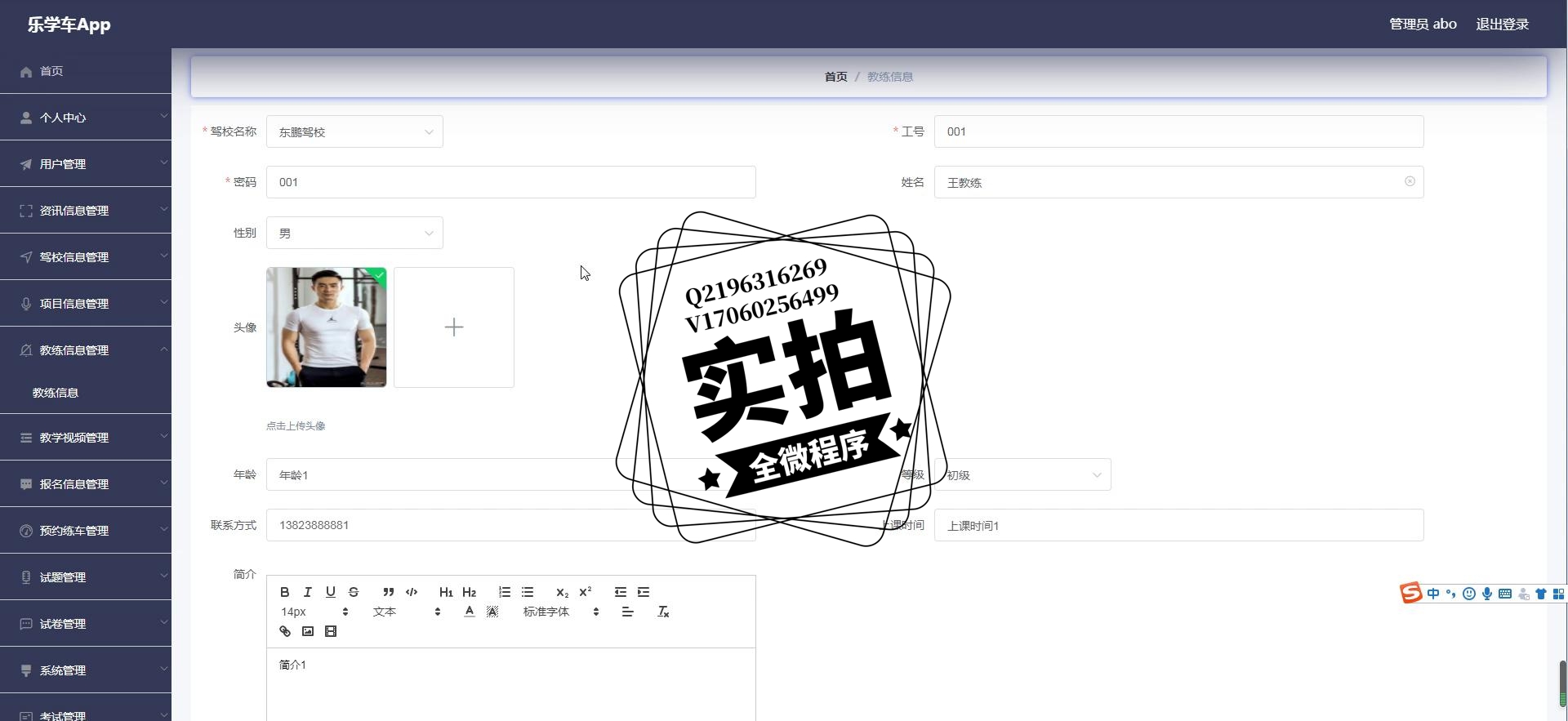
Task: Expand 驾校信息管理 sidebar menu
Action: click(86, 257)
